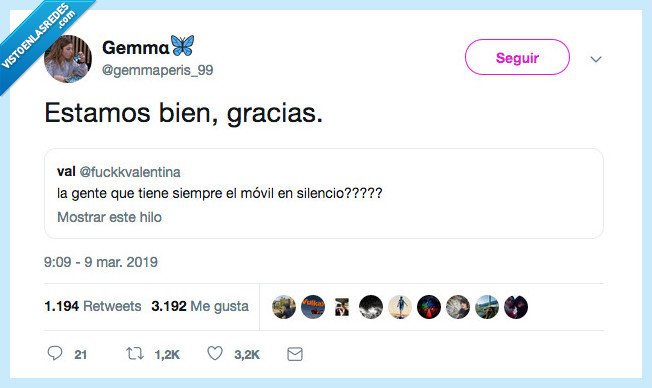Image resolution: width=652 pixels, height=388 pixels.
Task: Open quoted user @fuckkvalentina profile
Action: point(130,172)
